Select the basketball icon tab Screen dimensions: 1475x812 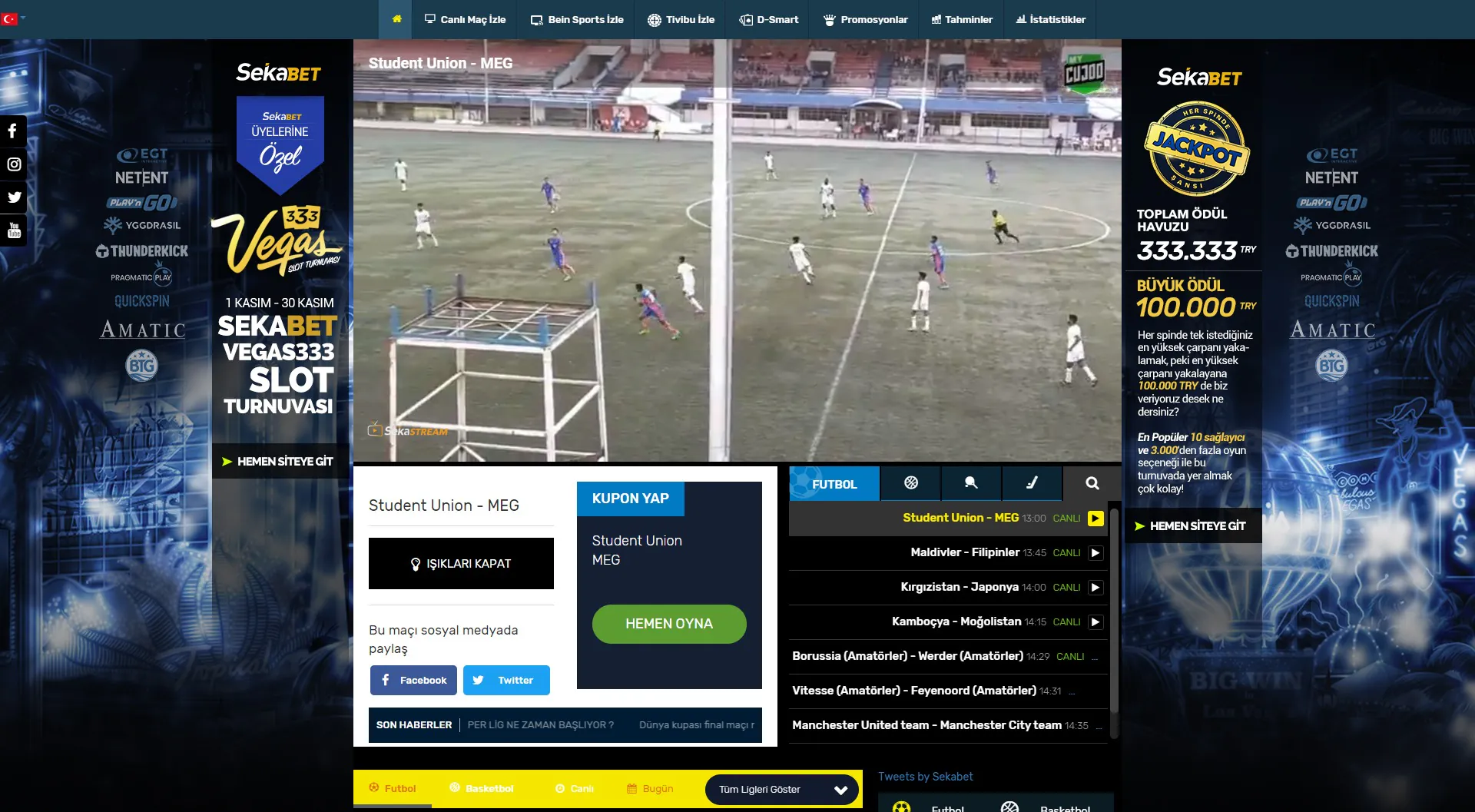pyautogui.click(x=911, y=483)
